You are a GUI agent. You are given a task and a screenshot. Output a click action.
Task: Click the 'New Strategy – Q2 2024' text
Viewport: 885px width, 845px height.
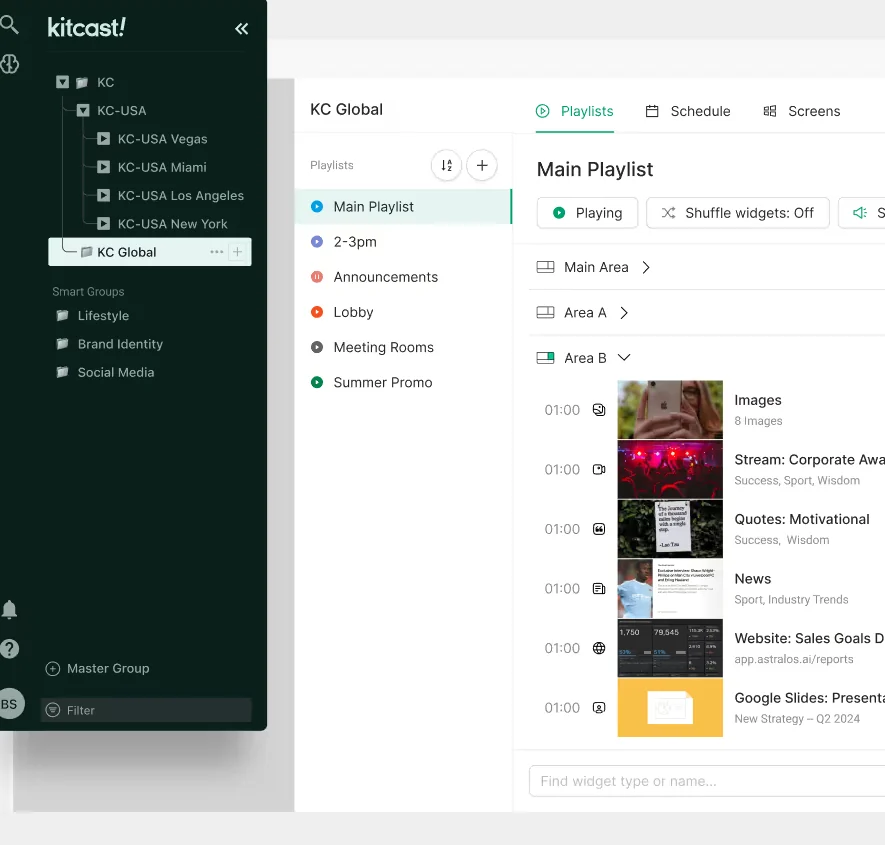[797, 719]
